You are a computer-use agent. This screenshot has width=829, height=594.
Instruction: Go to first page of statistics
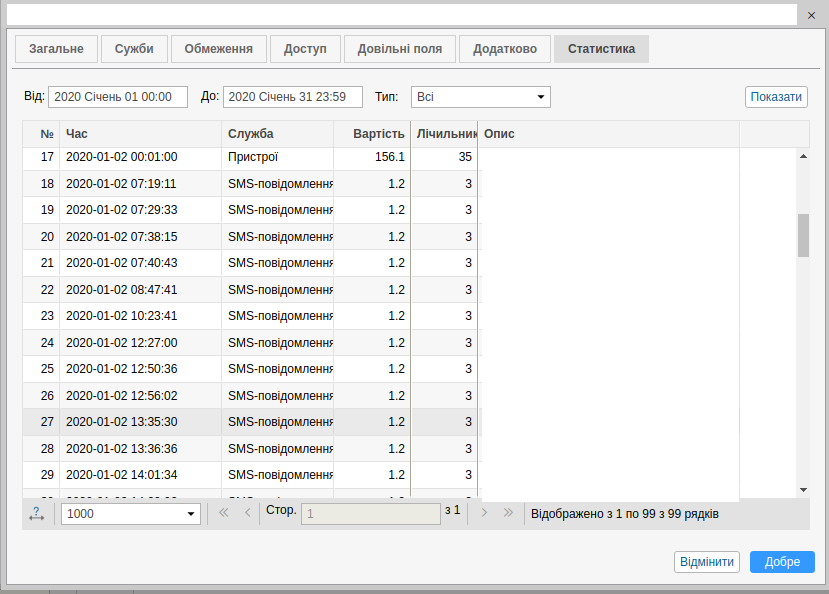click(223, 513)
